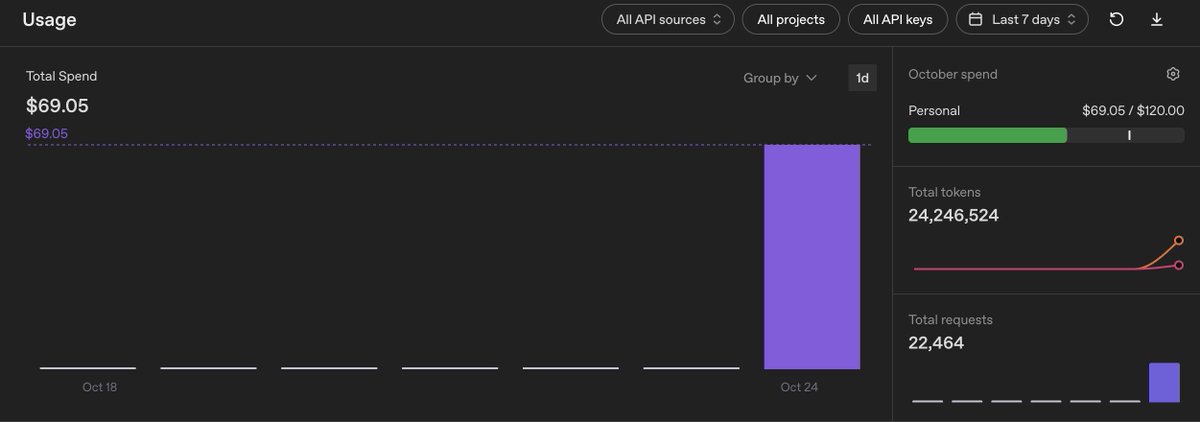Click the Total requests mini bar chart
Screen dimensions: 1200x422
pyautogui.click(x=1046, y=382)
